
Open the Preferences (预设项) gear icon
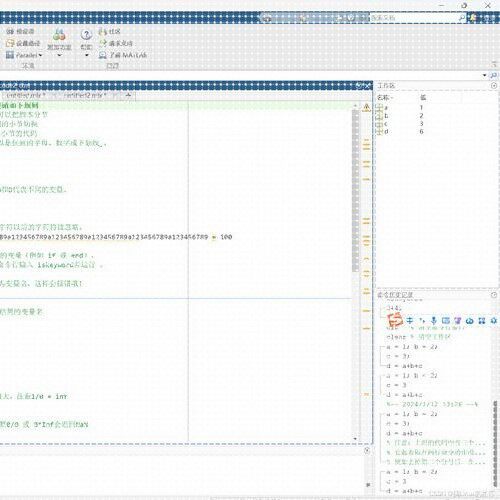(x=10, y=31)
